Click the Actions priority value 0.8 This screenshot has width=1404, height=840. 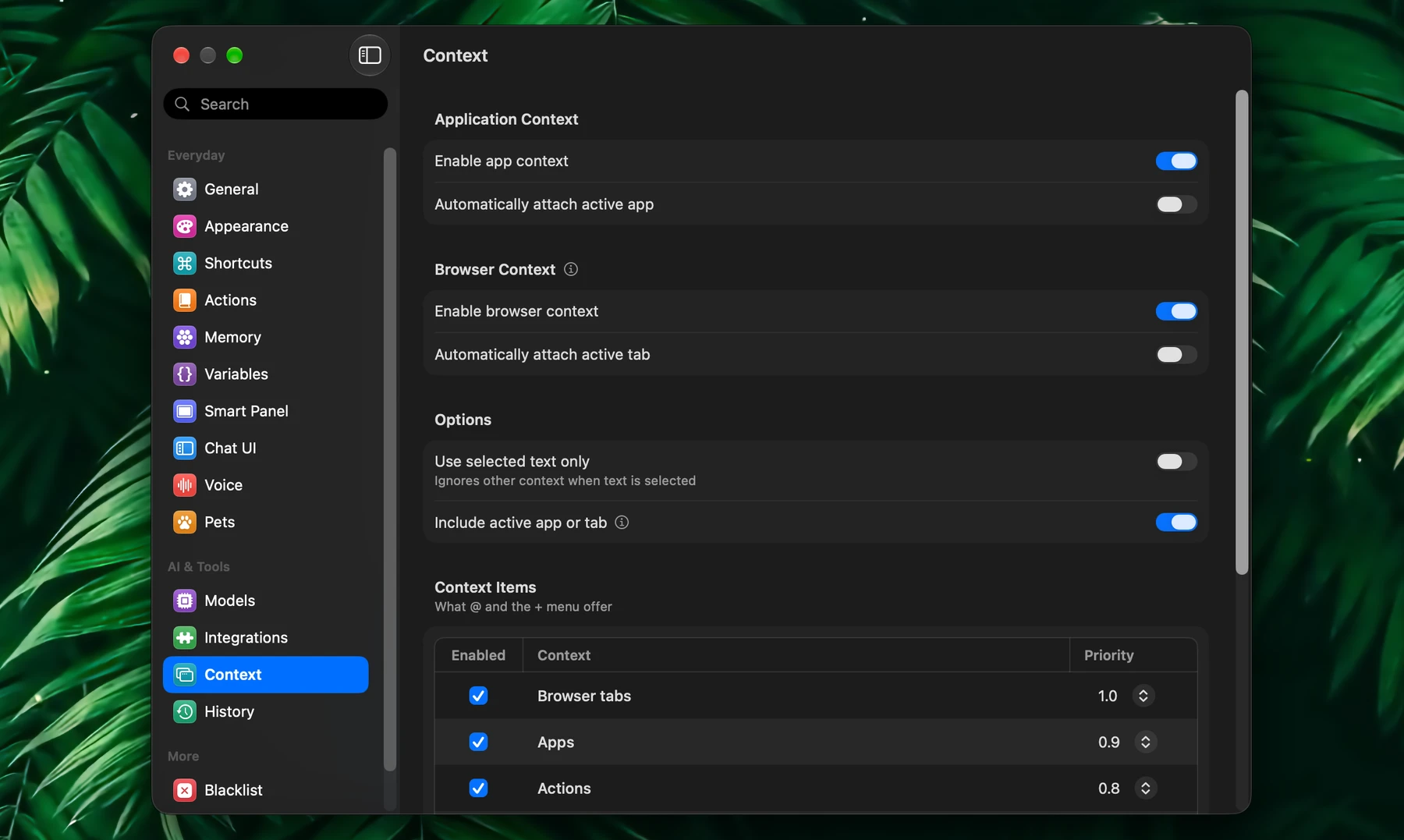pos(1108,788)
